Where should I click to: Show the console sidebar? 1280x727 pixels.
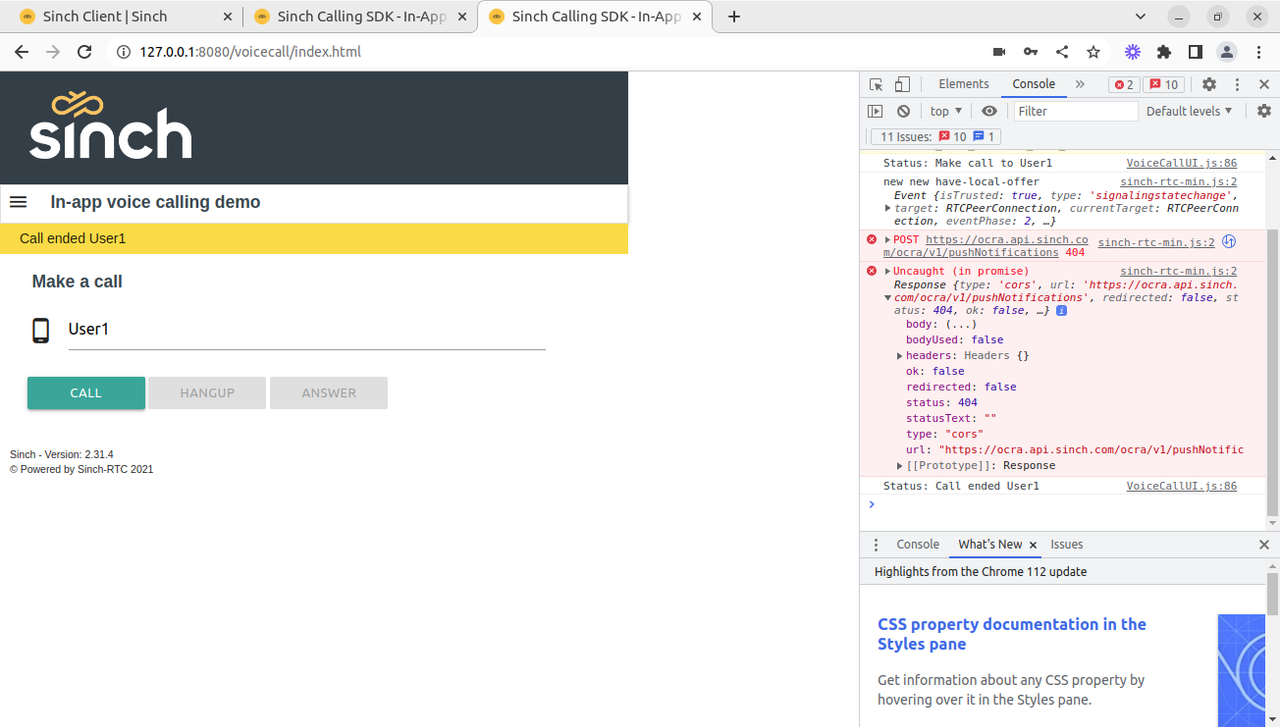[x=875, y=111]
